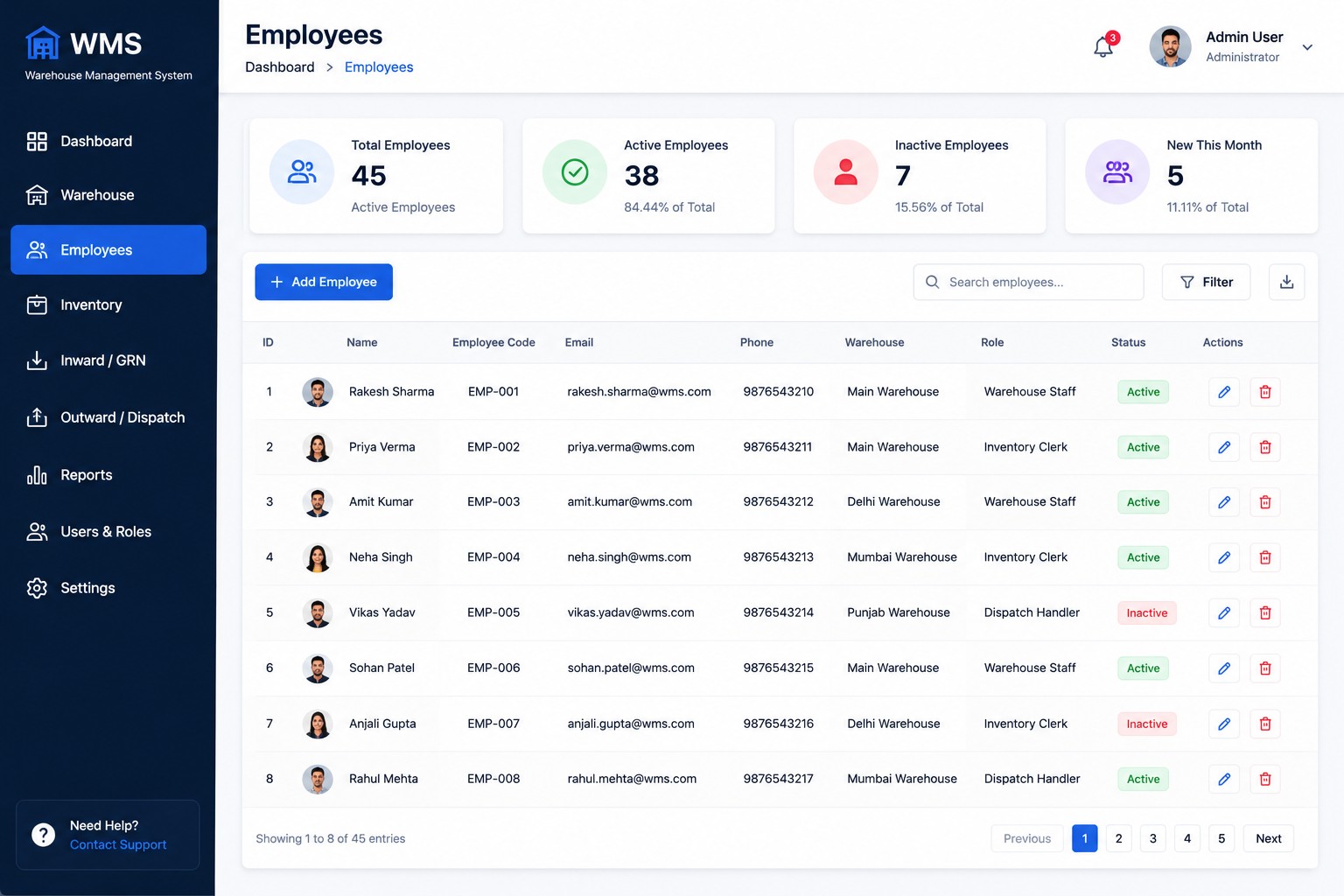This screenshot has width=1344, height=896.
Task: Open the Reports section
Action: point(108,475)
